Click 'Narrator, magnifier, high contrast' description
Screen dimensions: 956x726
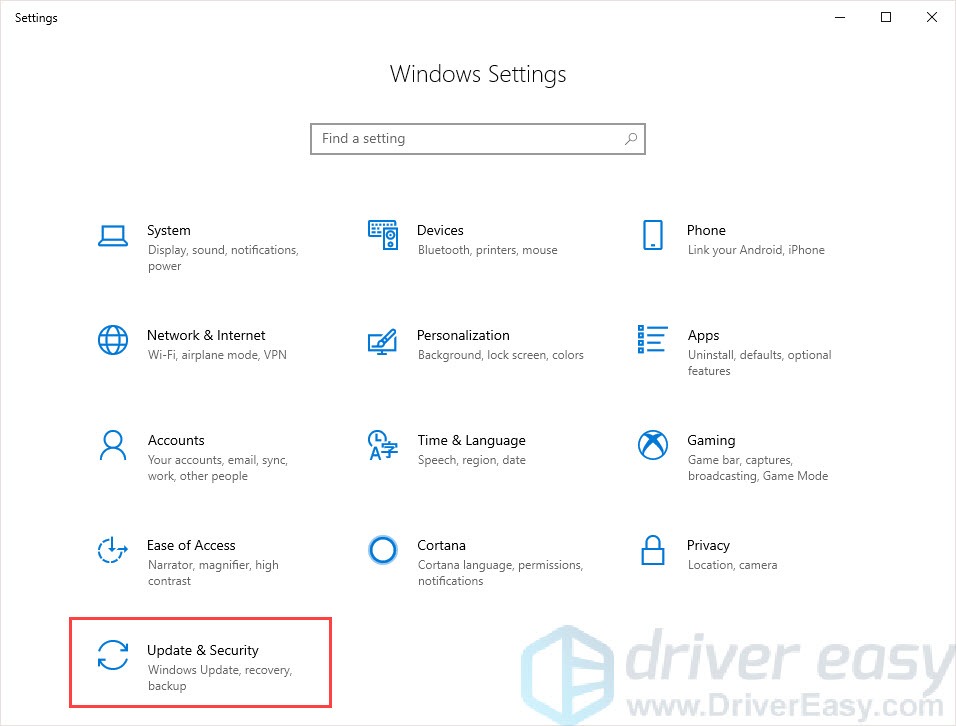coord(213,572)
